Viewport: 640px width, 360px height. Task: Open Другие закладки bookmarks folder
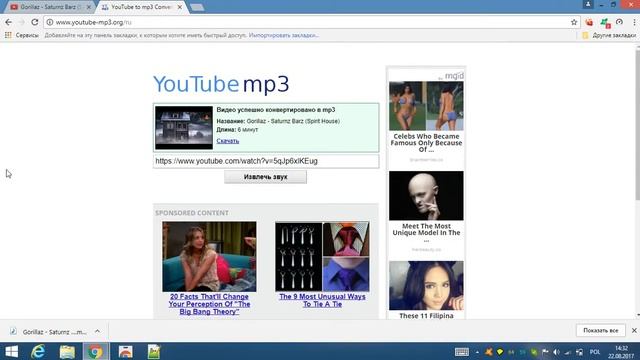coord(609,36)
